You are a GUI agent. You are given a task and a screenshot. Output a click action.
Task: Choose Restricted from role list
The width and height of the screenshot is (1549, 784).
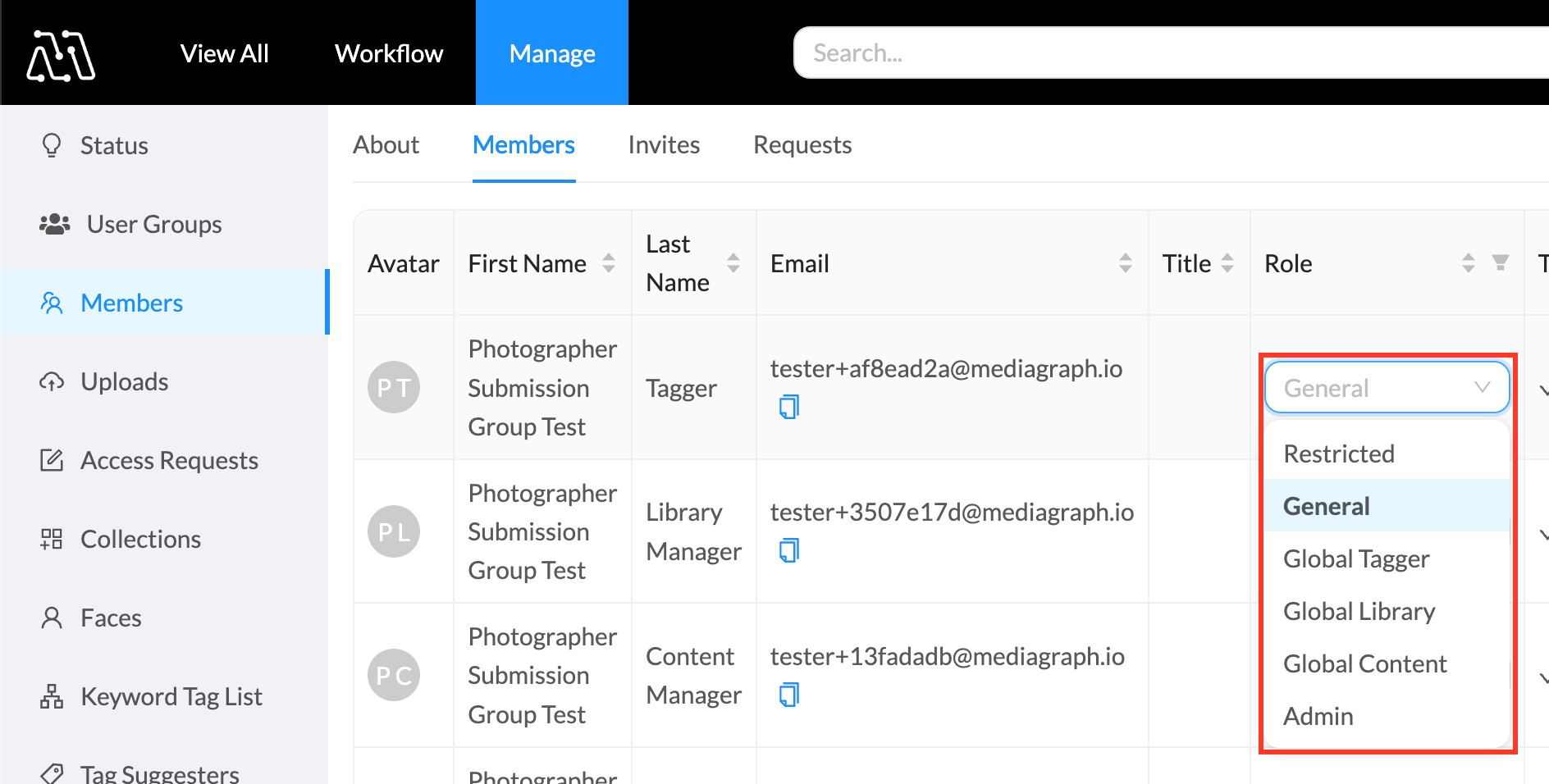click(x=1339, y=454)
